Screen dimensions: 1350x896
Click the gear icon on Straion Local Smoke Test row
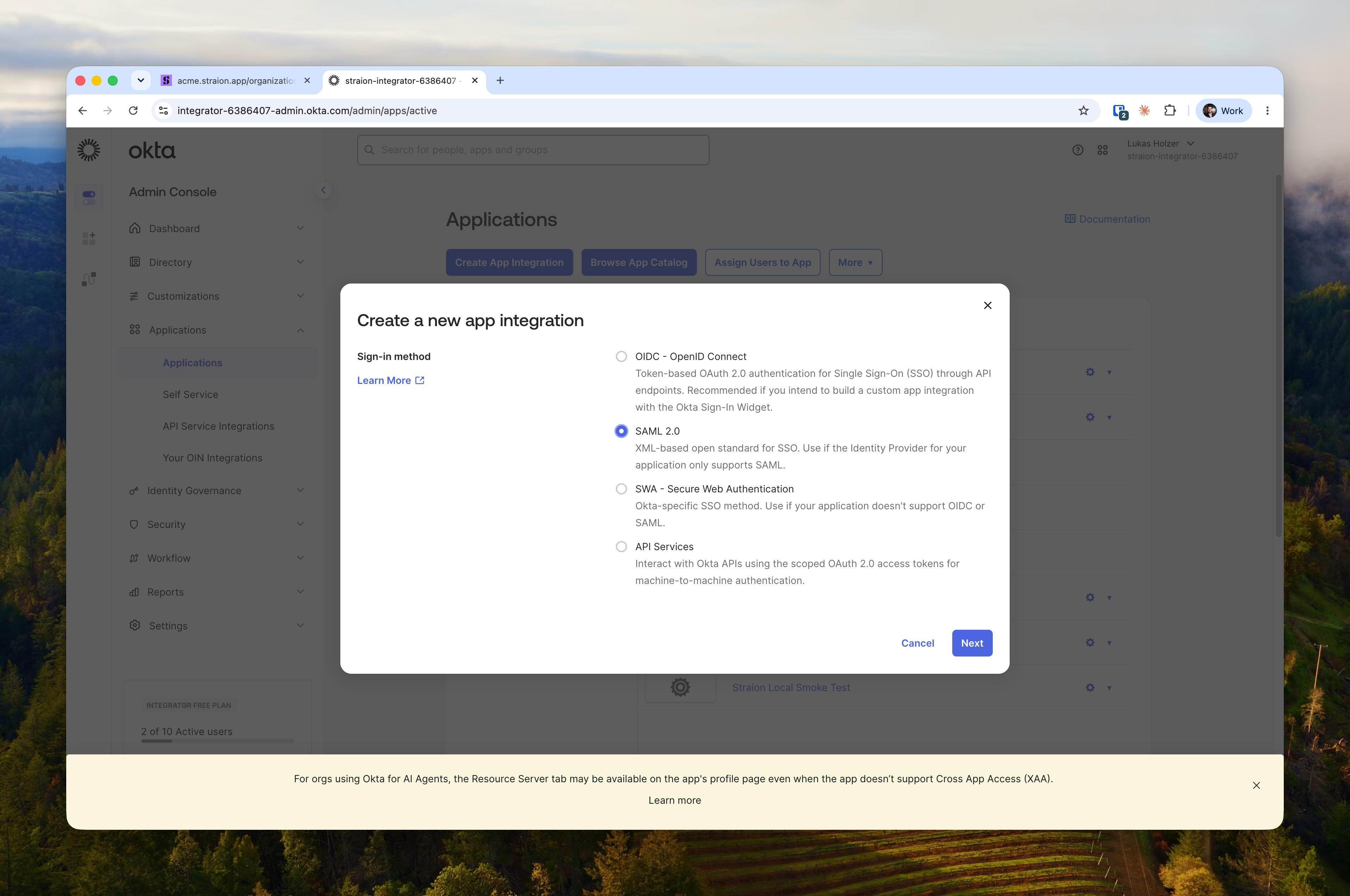[1089, 687]
